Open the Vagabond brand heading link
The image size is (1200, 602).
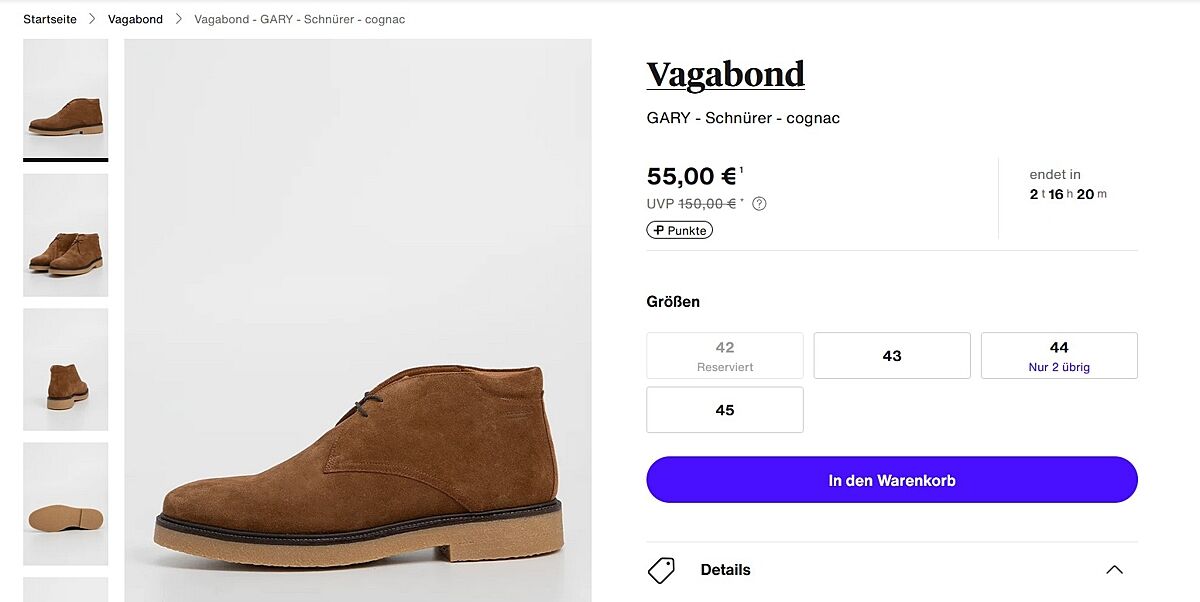725,74
